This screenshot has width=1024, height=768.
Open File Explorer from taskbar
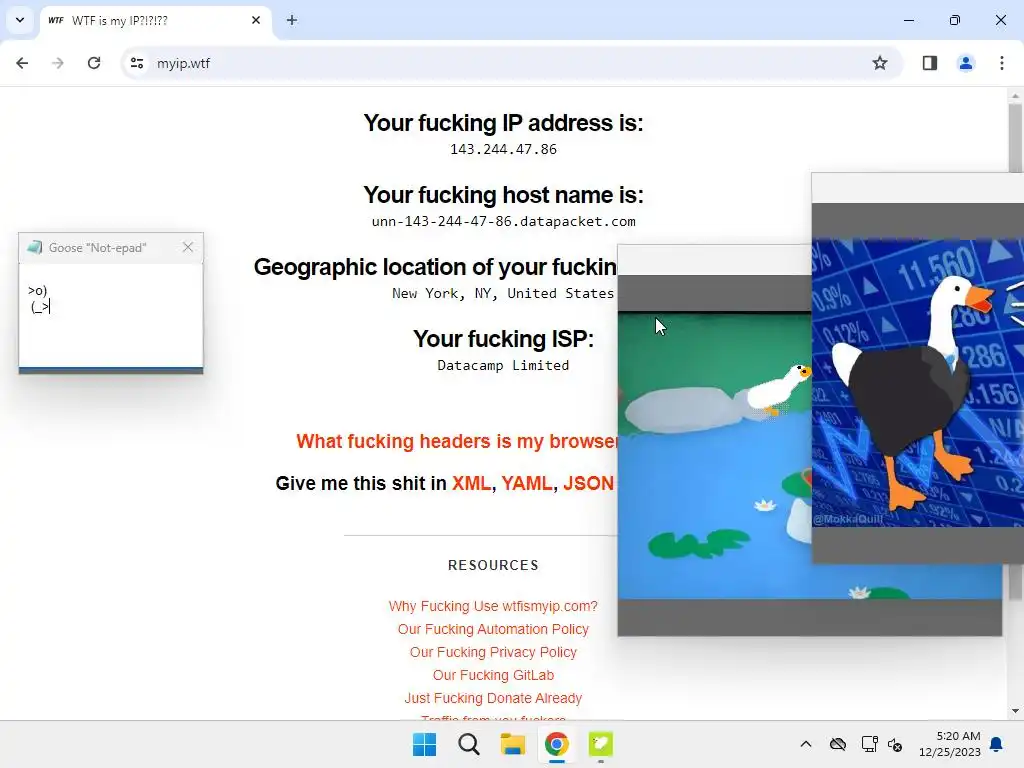(x=513, y=744)
